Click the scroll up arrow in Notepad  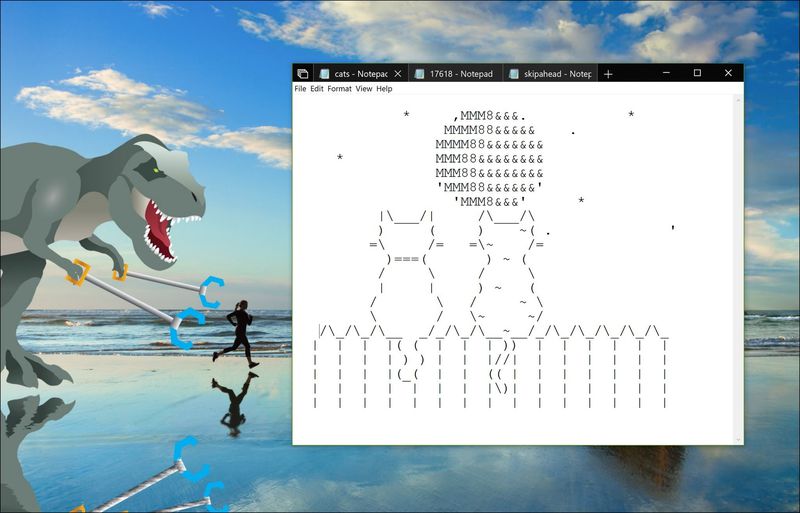point(738,101)
